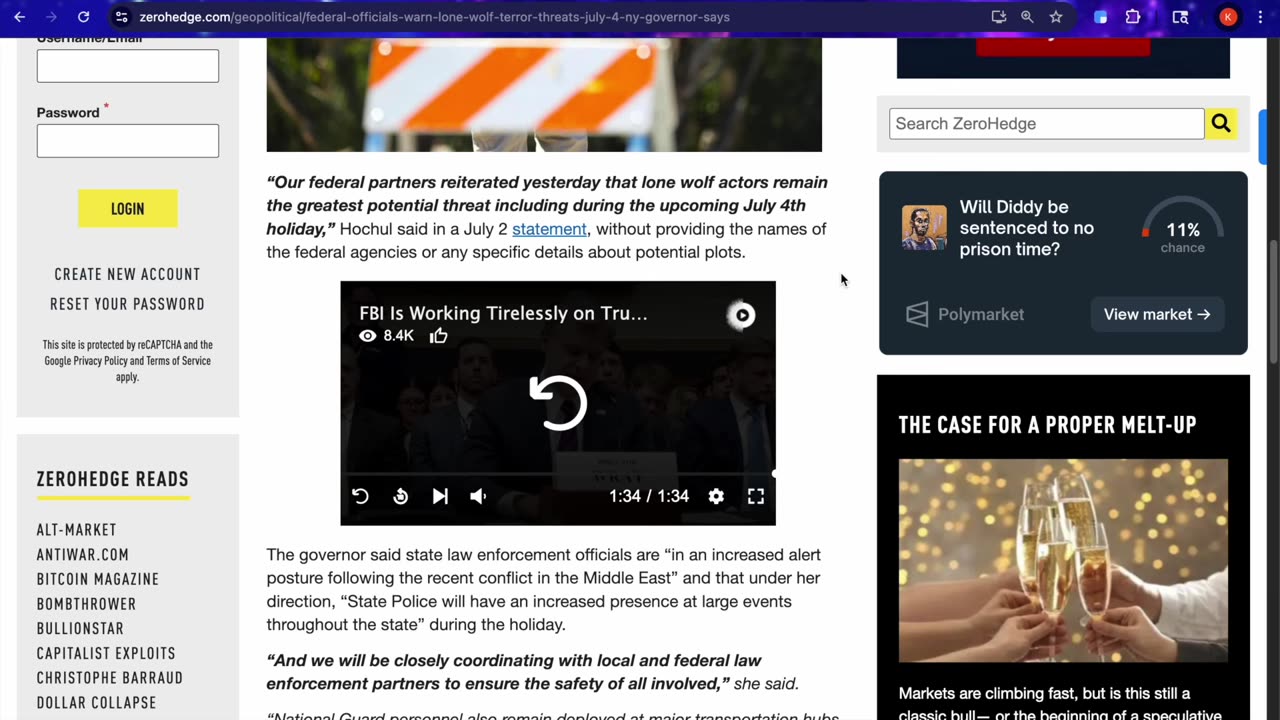The height and width of the screenshot is (720, 1280).
Task: Open the Hochul statement link
Action: (549, 229)
